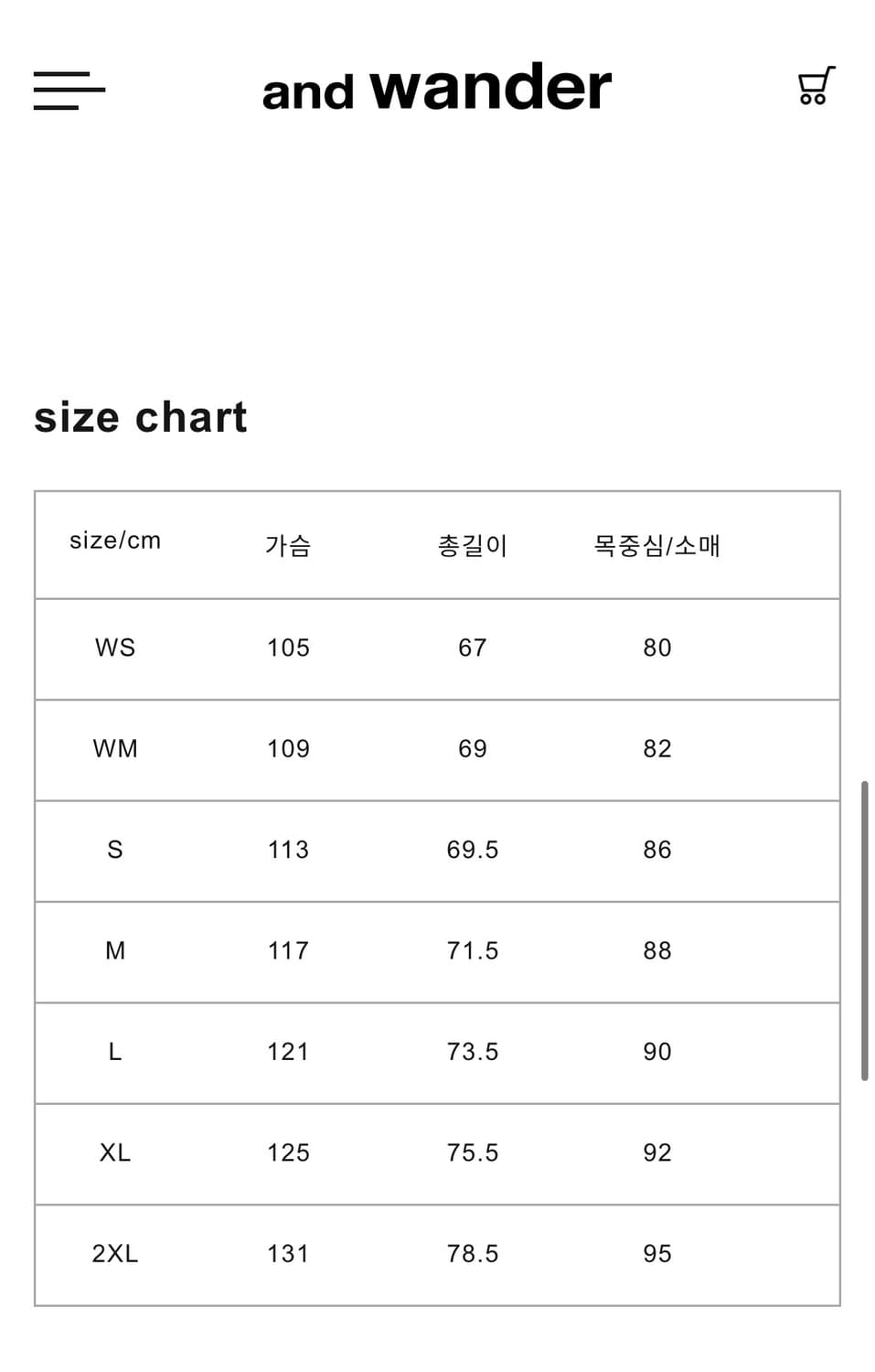
Task: Click total length value 75.5
Action: (x=472, y=1152)
